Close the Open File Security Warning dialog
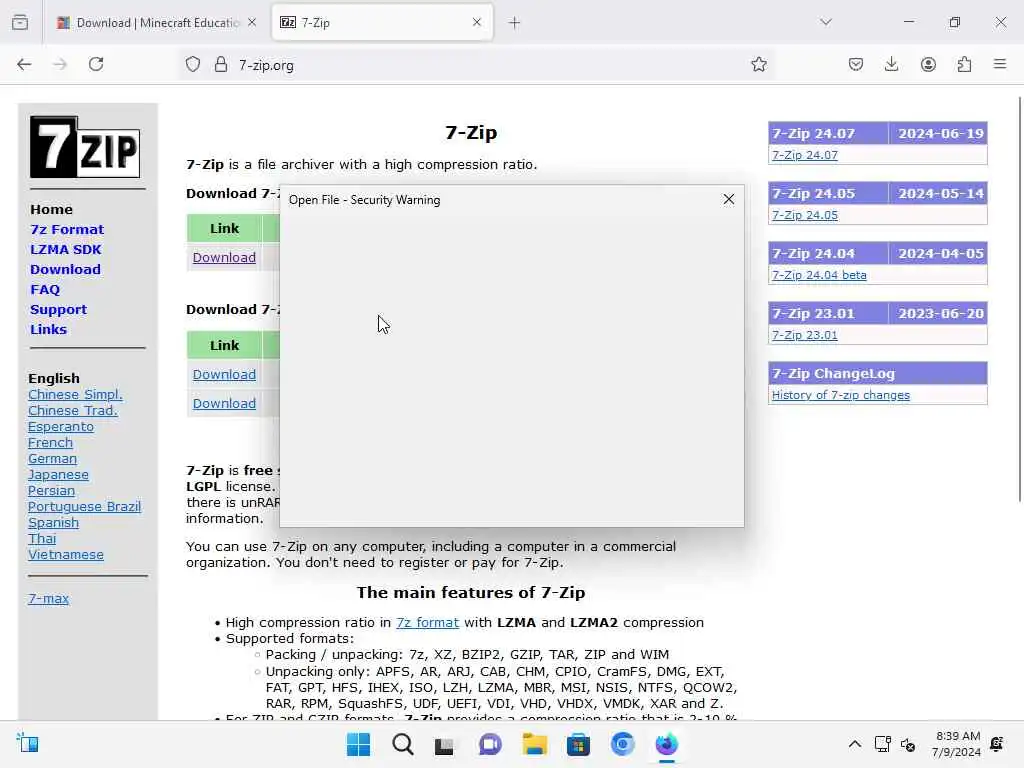Screen dimensions: 1024x768 coord(729,199)
